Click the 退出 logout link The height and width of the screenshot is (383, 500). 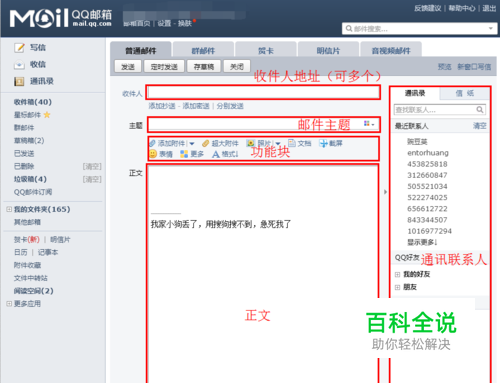pos(489,8)
